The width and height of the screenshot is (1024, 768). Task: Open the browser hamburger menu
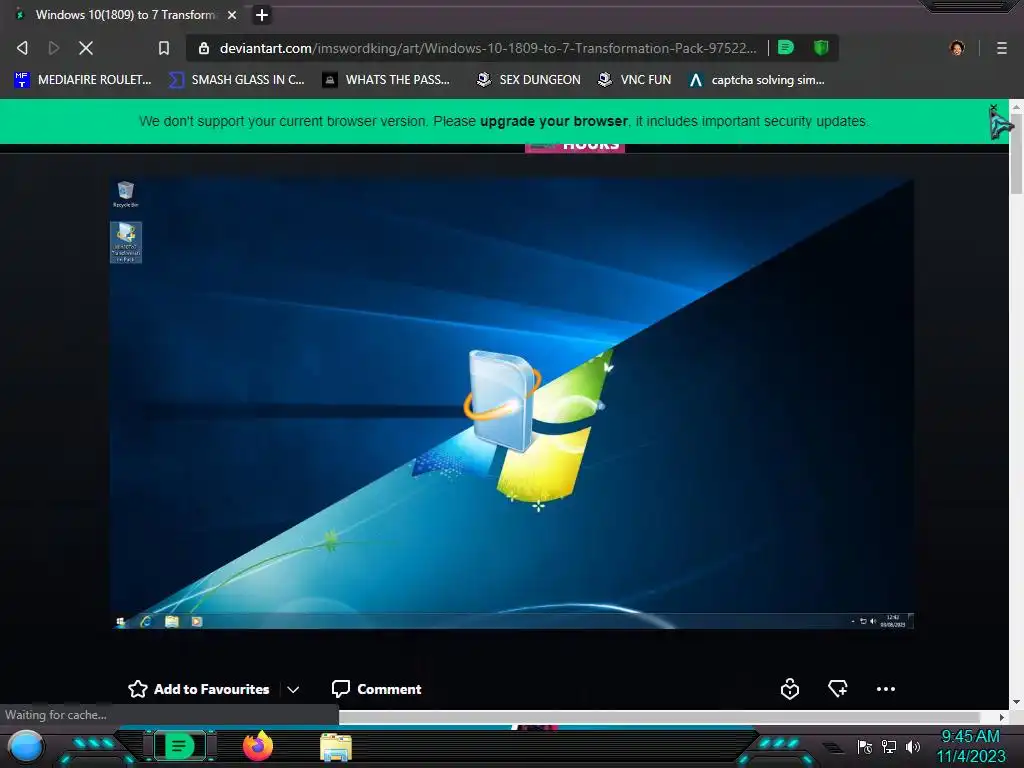pyautogui.click(x=1002, y=48)
